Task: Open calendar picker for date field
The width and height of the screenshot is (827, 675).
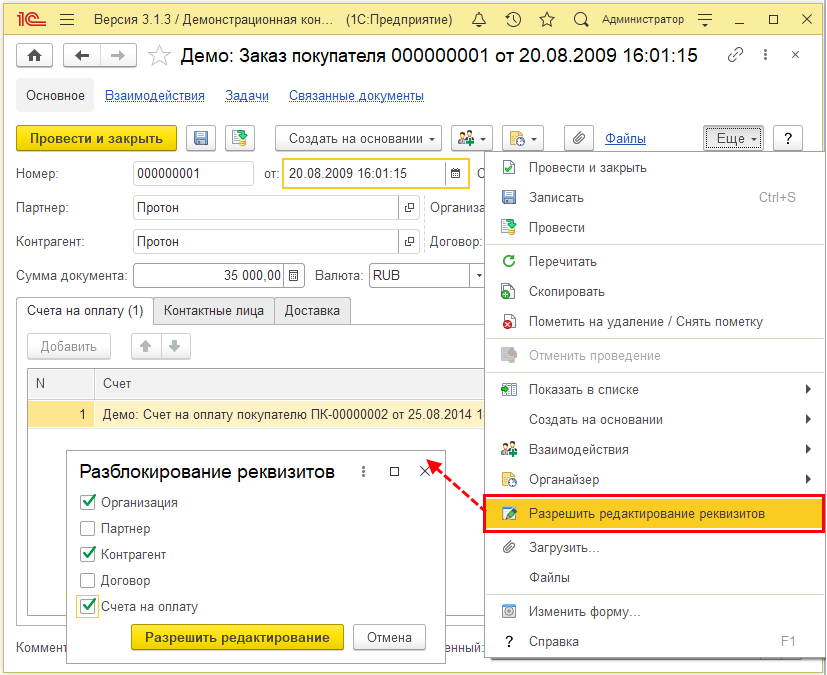Action: point(456,173)
